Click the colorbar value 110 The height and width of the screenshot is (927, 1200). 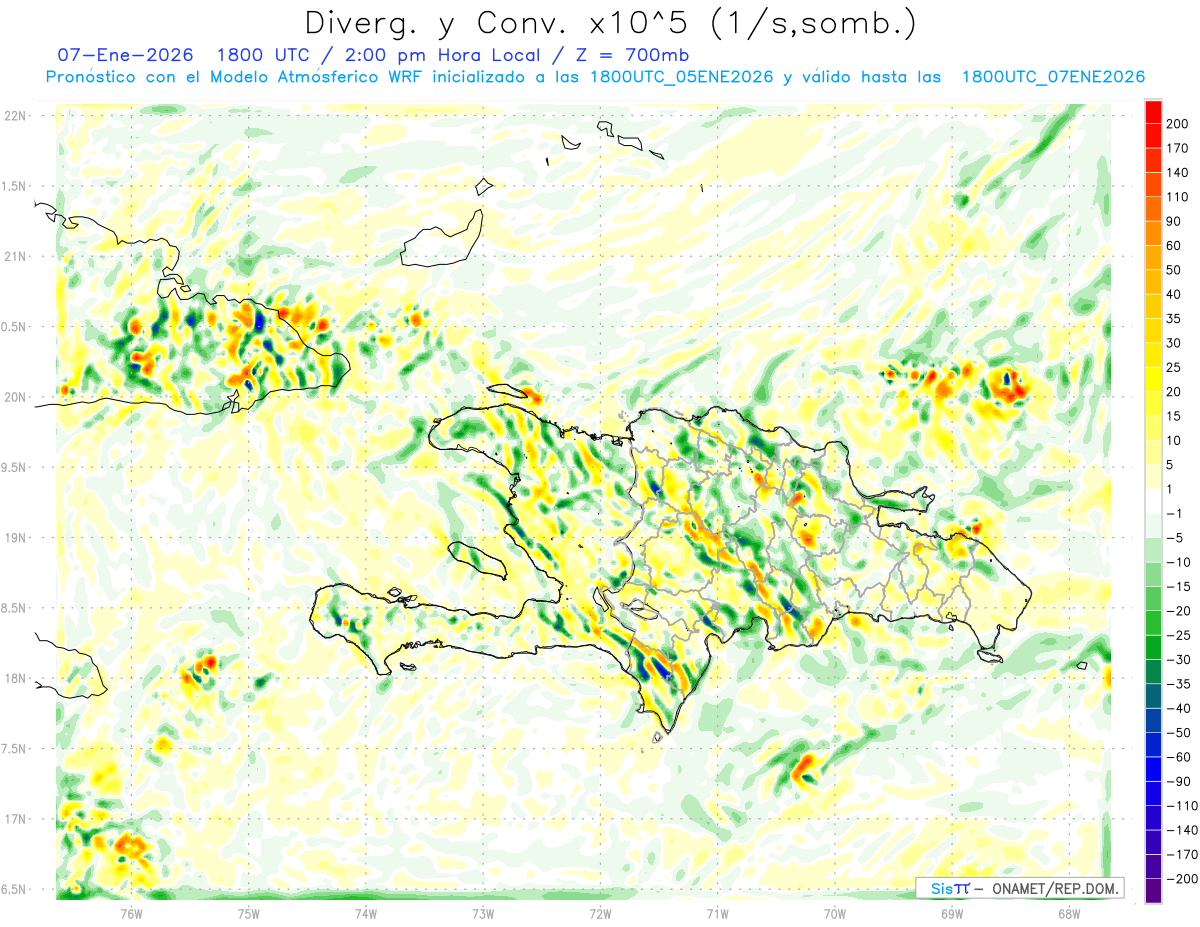click(x=1177, y=197)
